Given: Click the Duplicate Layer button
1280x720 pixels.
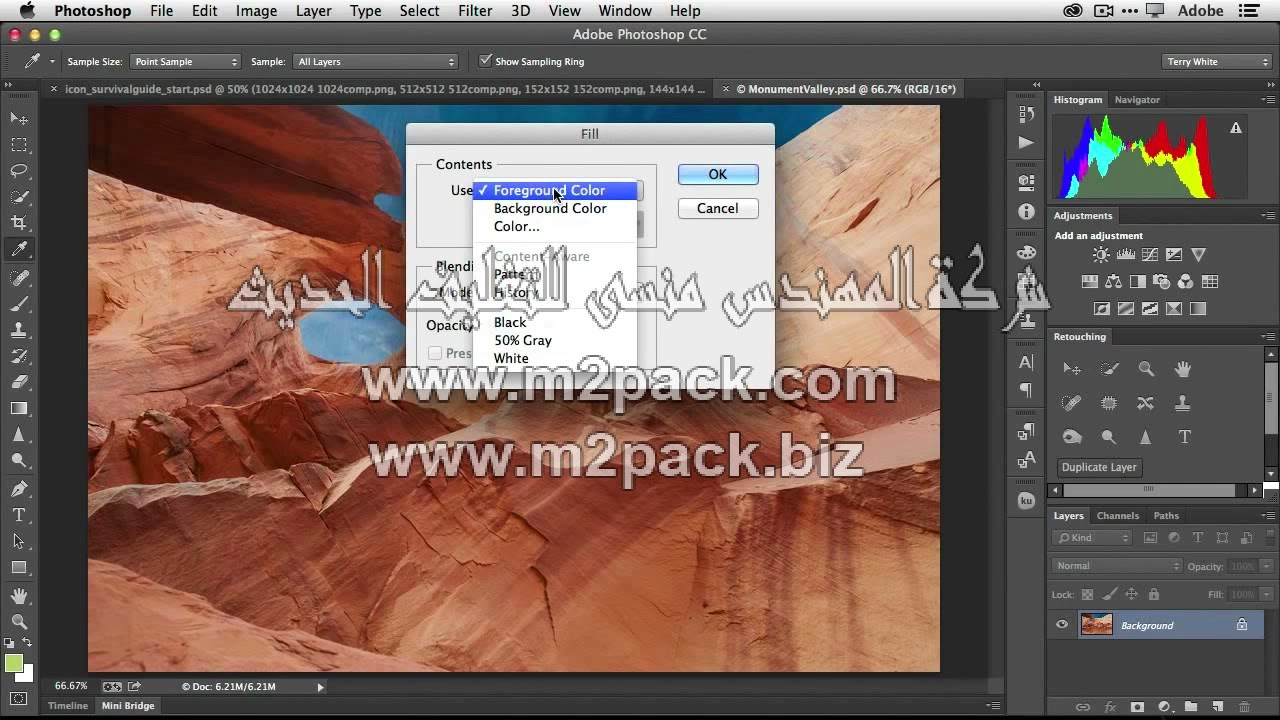Looking at the screenshot, I should pos(1099,467).
